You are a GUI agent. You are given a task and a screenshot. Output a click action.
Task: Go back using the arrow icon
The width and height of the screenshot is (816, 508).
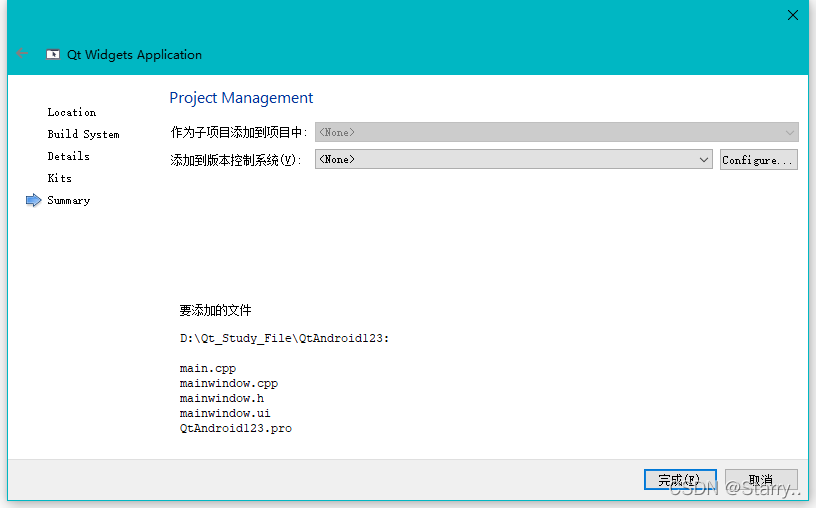22,53
